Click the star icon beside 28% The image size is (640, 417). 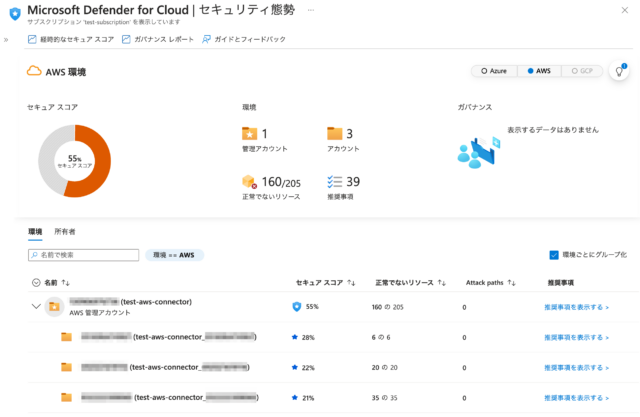[295, 337]
